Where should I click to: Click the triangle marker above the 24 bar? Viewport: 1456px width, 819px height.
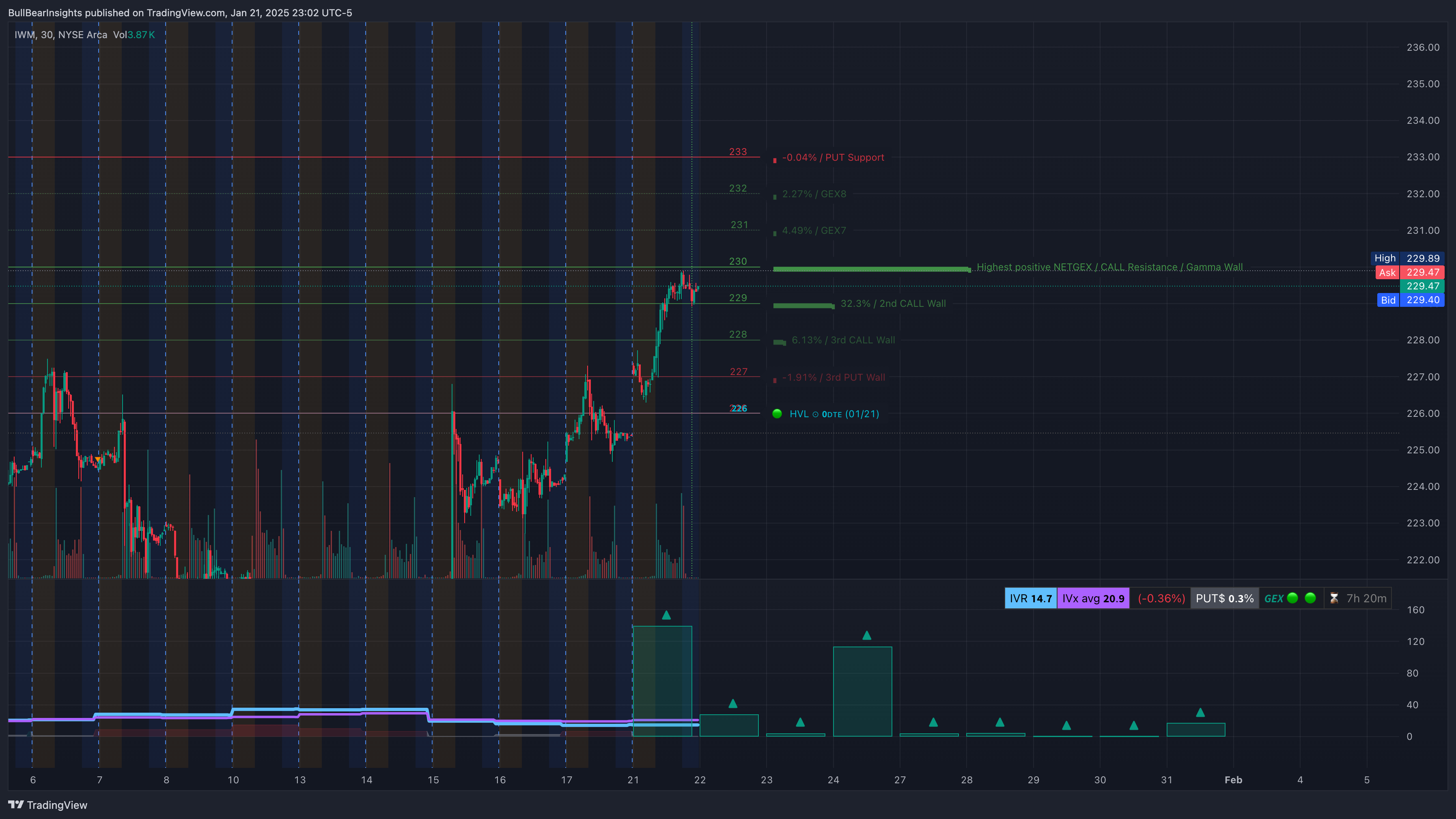pos(866,635)
